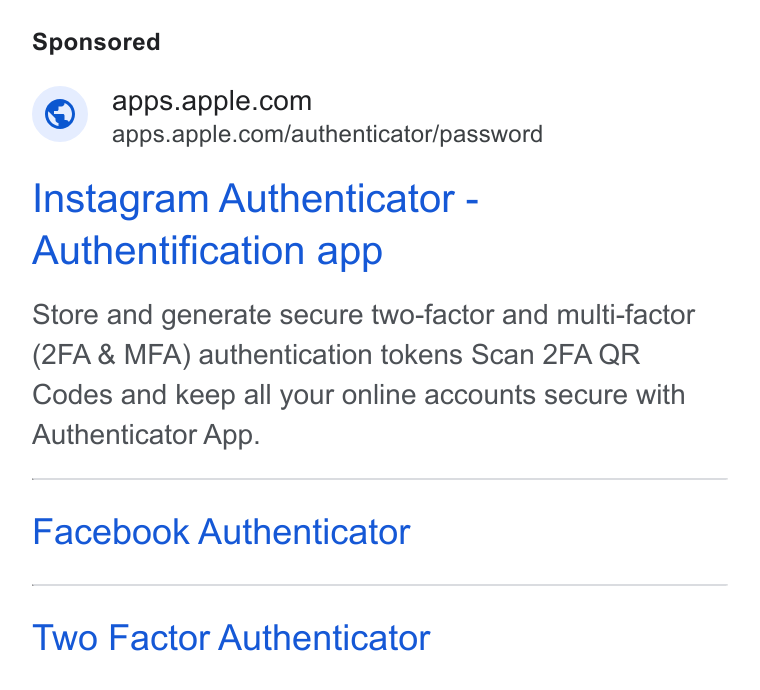Click 'Two Factor' in the last sitelink
760x690 pixels.
[121, 638]
